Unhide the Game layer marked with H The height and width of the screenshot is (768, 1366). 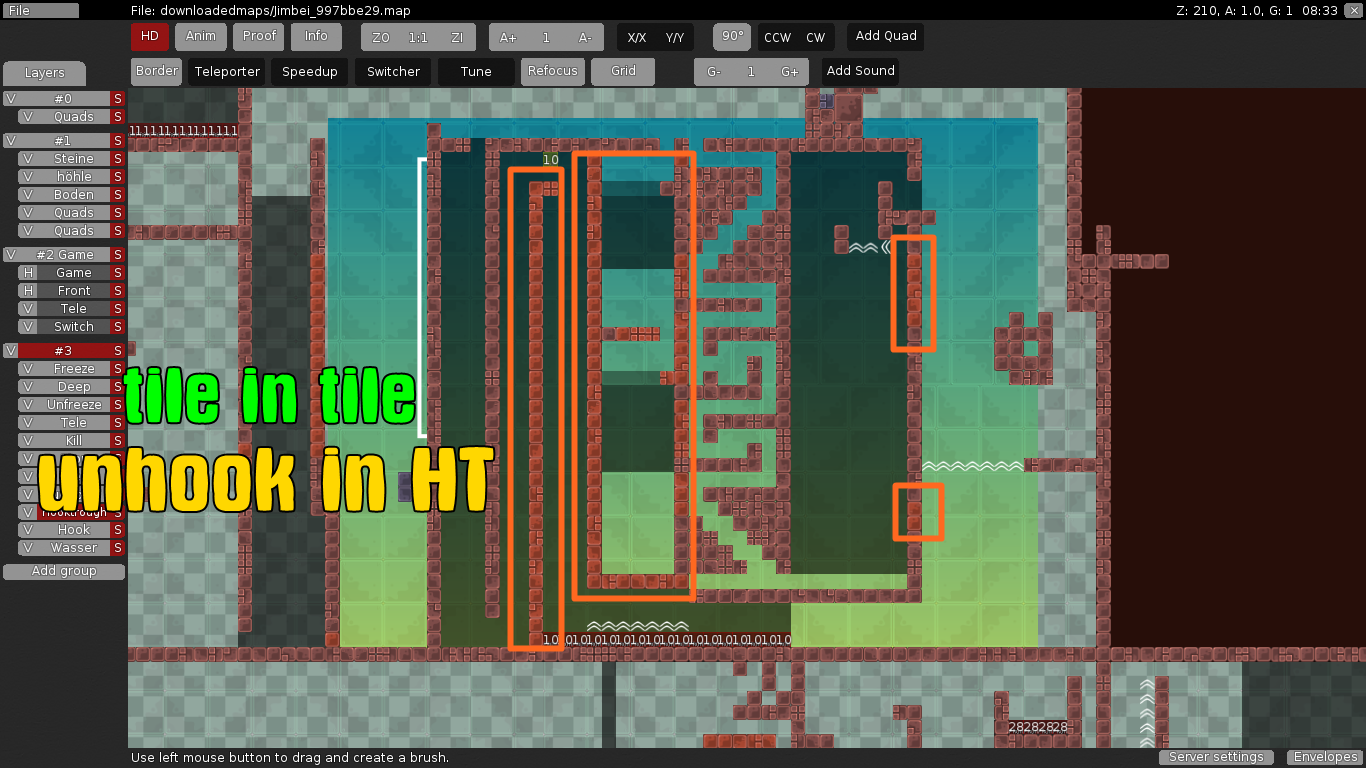(26, 272)
